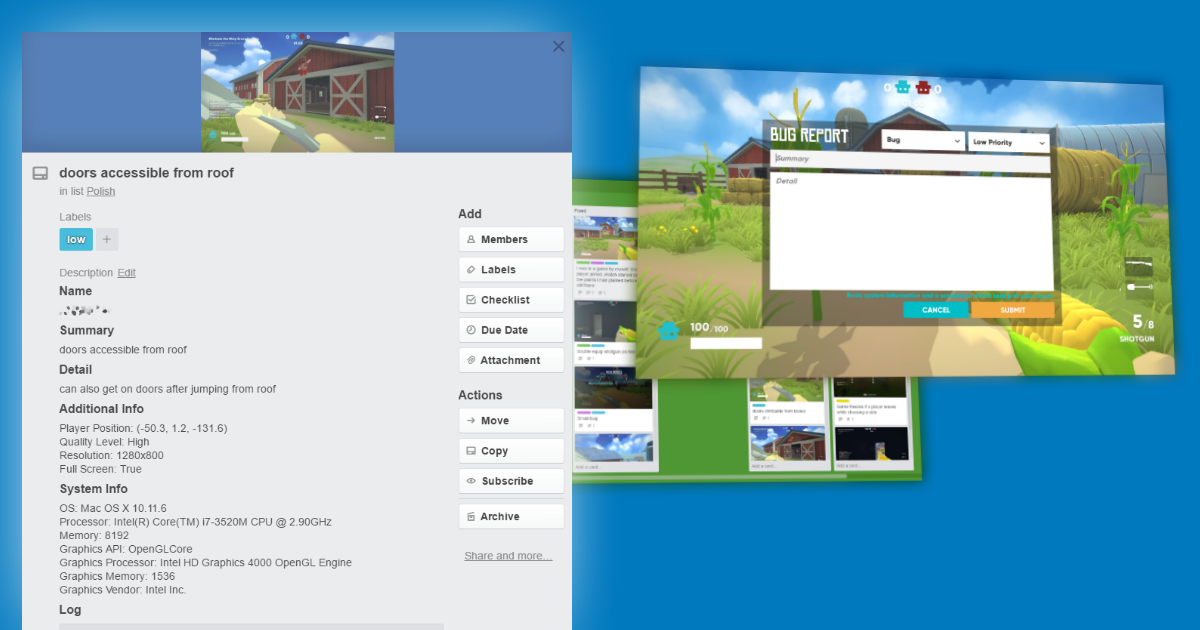
Task: Click the Attachment paperclip icon
Action: point(472,359)
